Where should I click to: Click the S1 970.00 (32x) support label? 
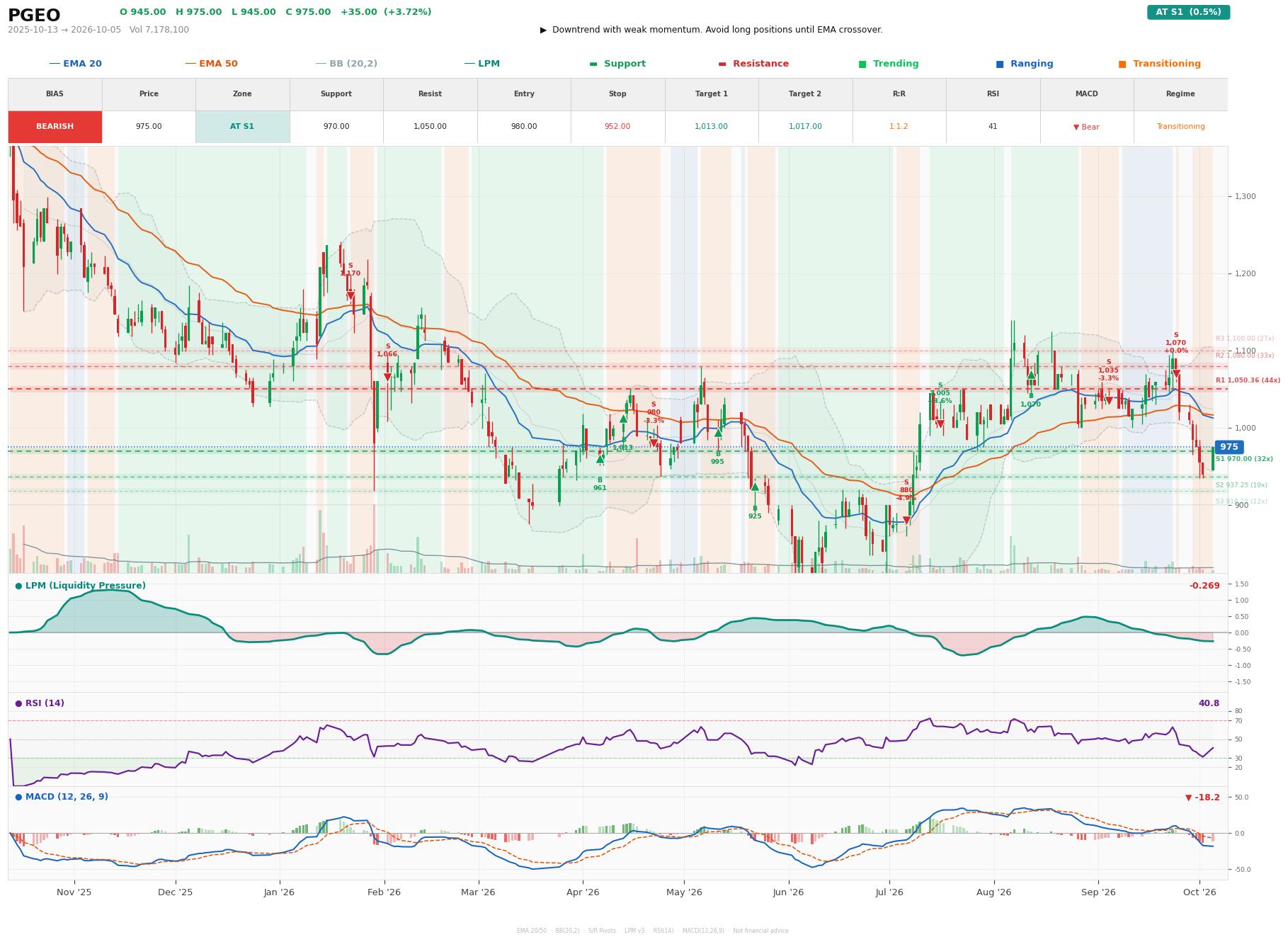point(1244,459)
